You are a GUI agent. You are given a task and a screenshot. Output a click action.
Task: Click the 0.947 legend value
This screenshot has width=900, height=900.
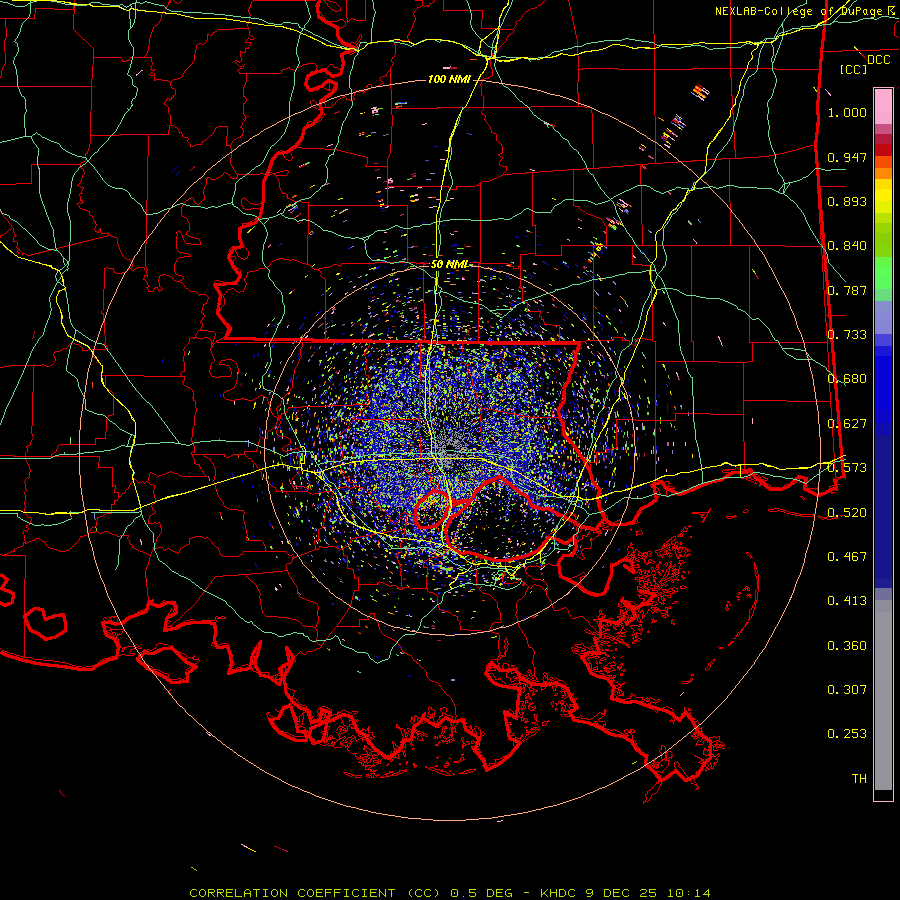click(847, 157)
